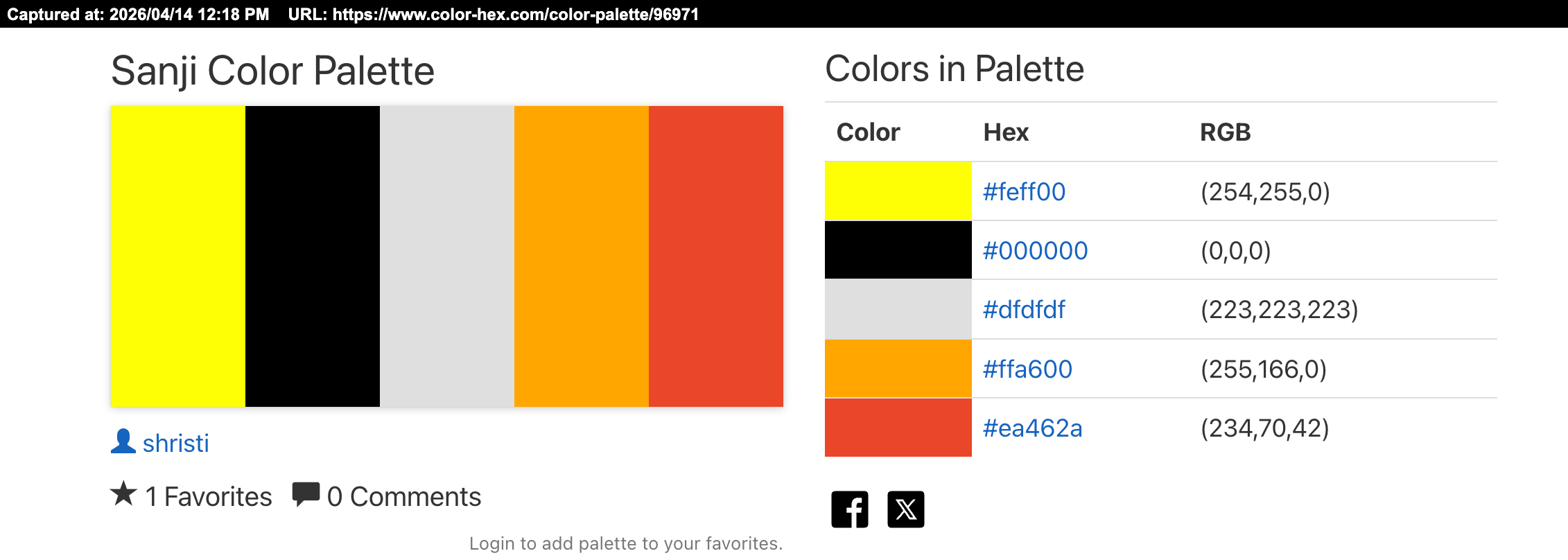The width and height of the screenshot is (1568, 560).
Task: Click the star Favorites icon
Action: click(x=123, y=494)
